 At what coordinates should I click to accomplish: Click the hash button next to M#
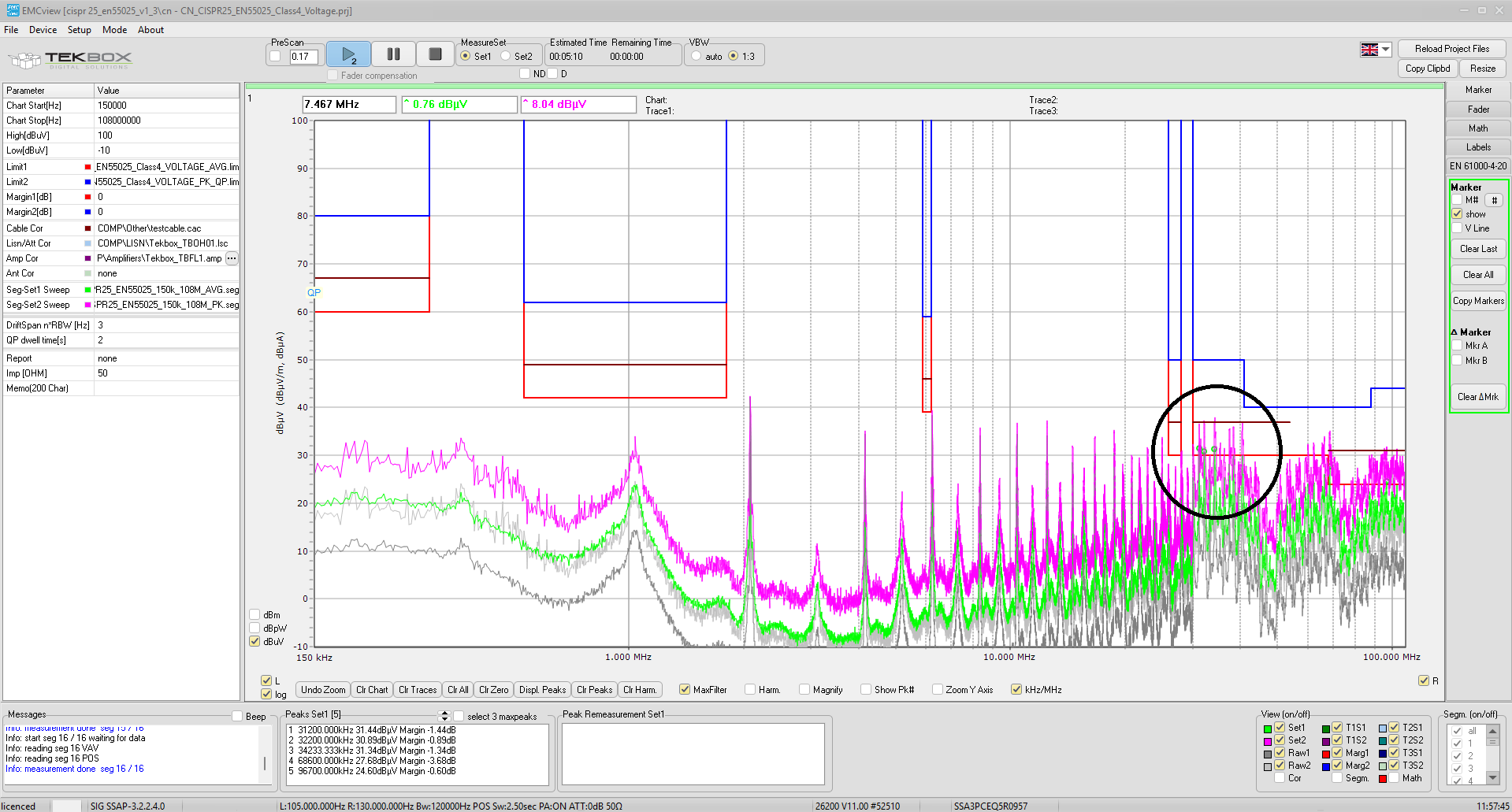pyautogui.click(x=1494, y=201)
